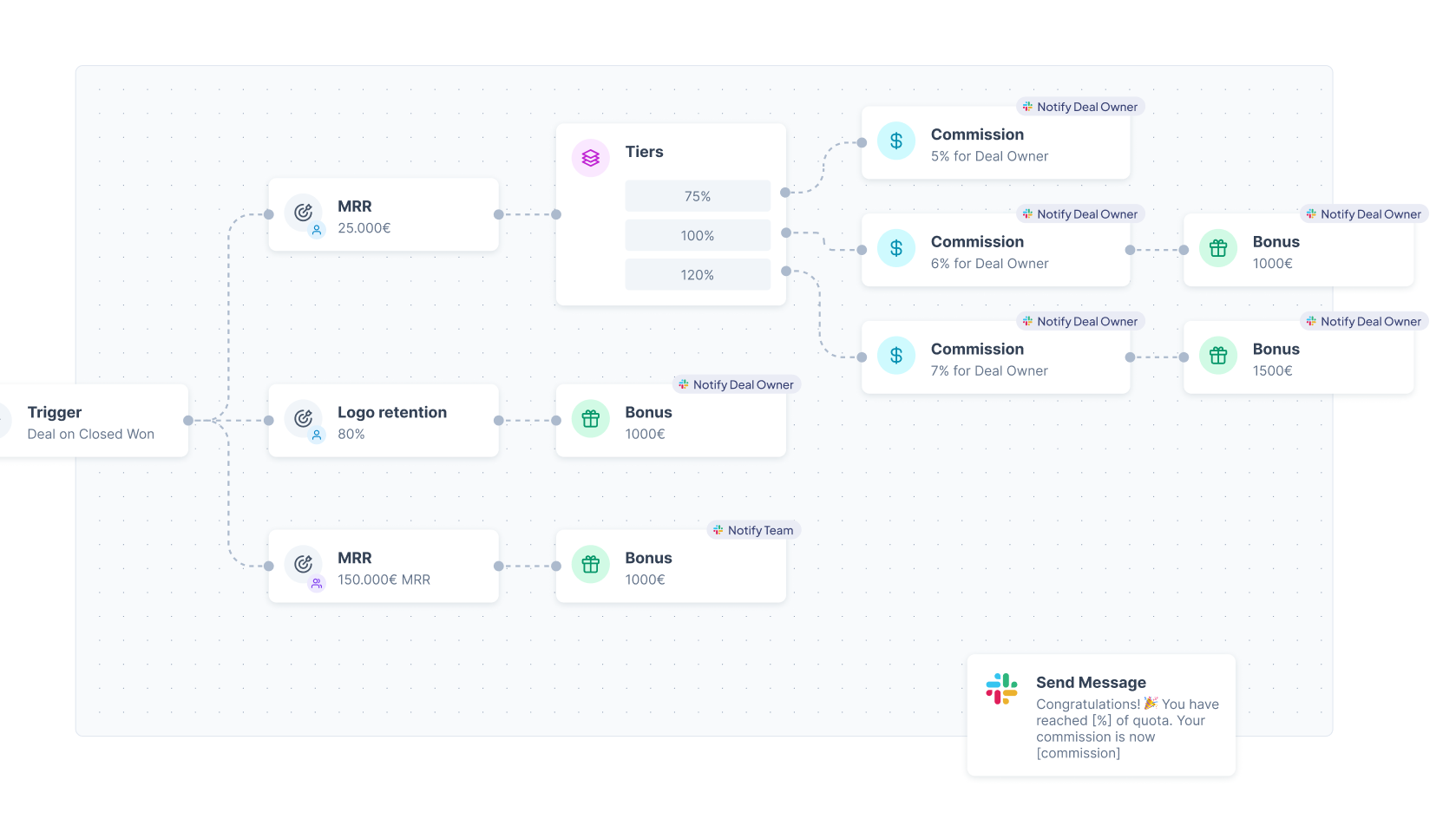The image size is (1456, 819).
Task: Click the dollar icon on 7% Commission node
Action: coord(896,356)
